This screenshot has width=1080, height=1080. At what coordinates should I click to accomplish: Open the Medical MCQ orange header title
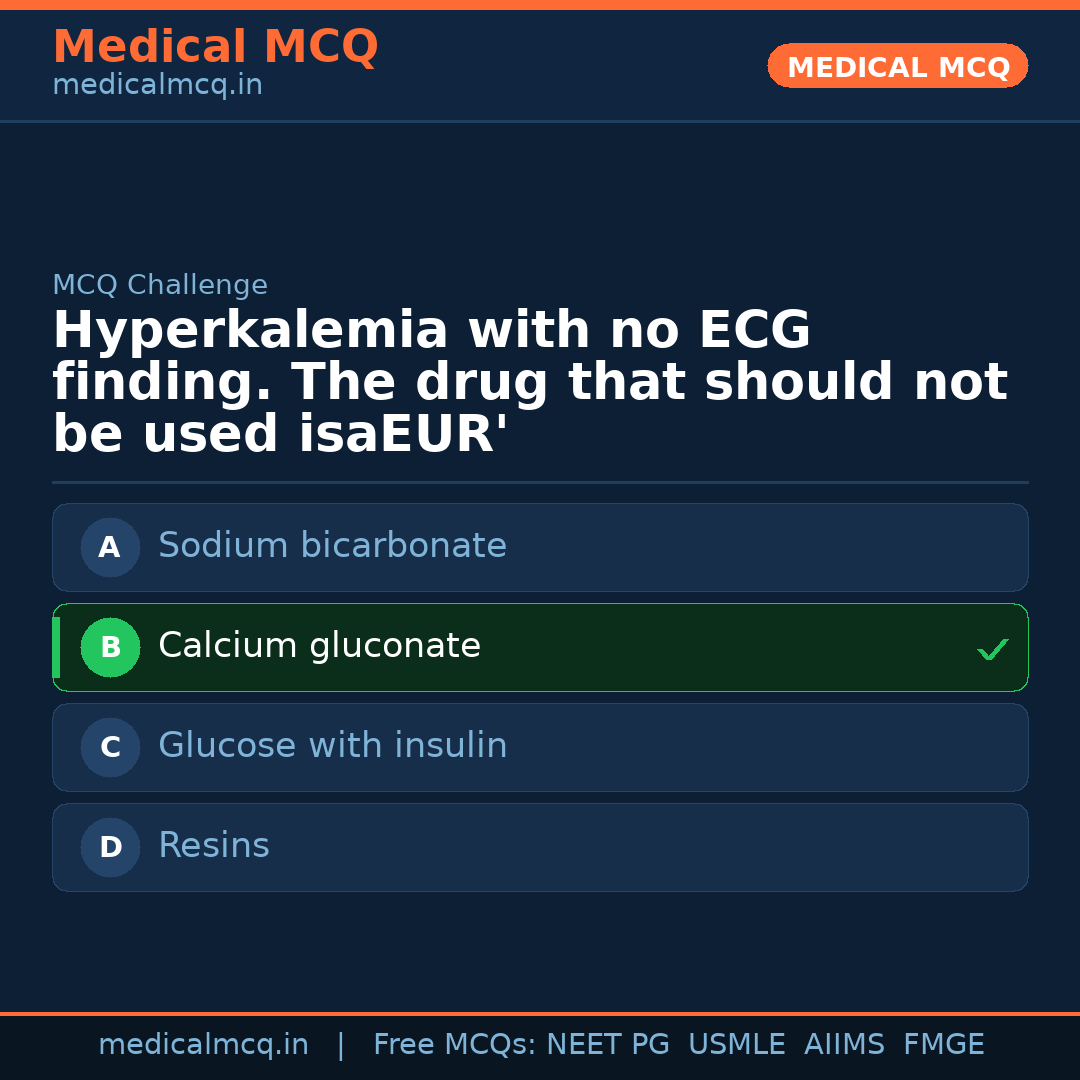[215, 47]
